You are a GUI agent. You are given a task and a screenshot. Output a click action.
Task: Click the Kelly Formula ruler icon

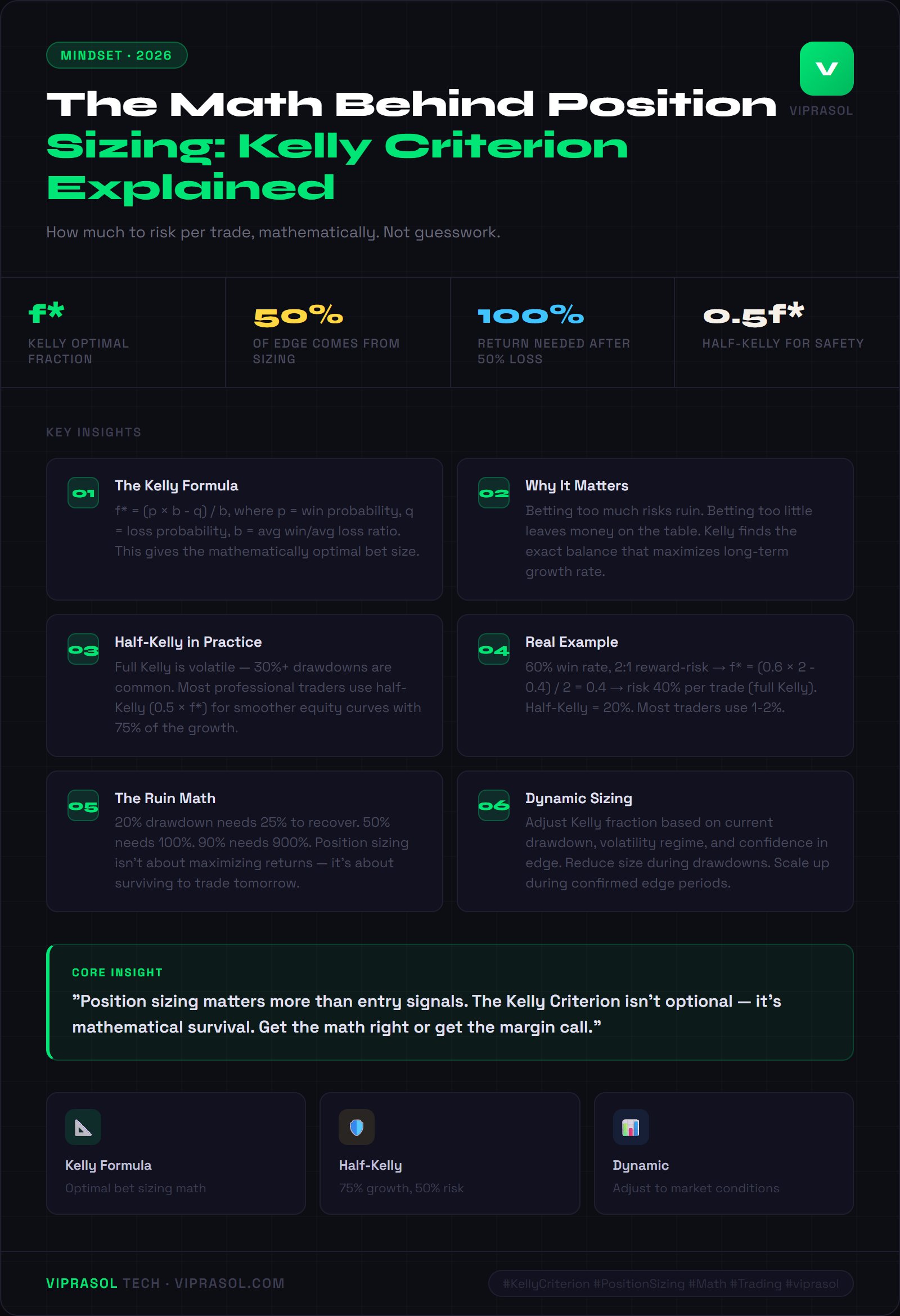83,1127
